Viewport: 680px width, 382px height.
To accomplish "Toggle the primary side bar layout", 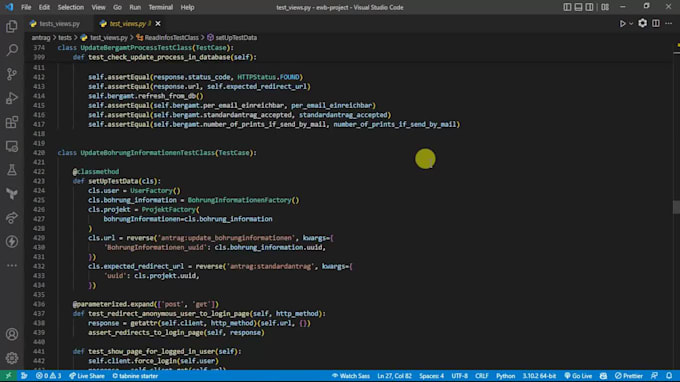I will [567, 7].
